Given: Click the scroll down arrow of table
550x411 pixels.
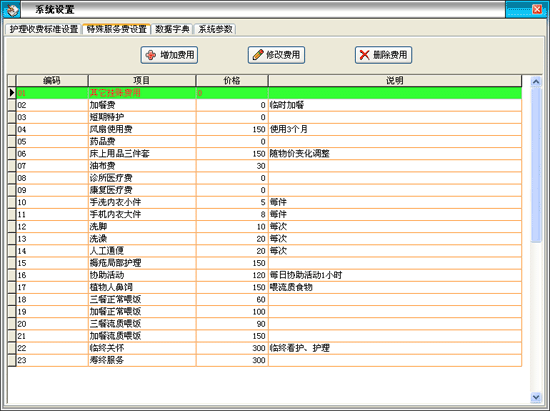Looking at the screenshot, I should pyautogui.click(x=536, y=397).
